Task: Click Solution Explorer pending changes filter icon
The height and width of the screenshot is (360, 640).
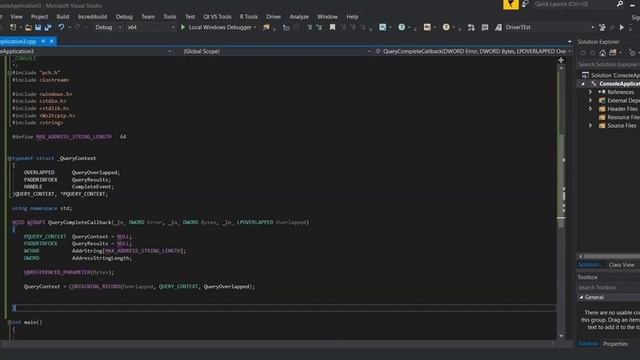Action: (632, 53)
